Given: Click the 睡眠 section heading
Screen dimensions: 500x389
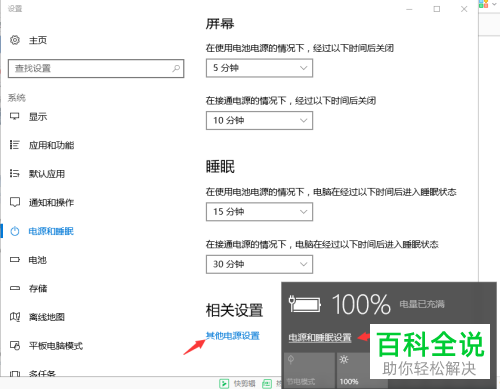Looking at the screenshot, I should 220,167.
